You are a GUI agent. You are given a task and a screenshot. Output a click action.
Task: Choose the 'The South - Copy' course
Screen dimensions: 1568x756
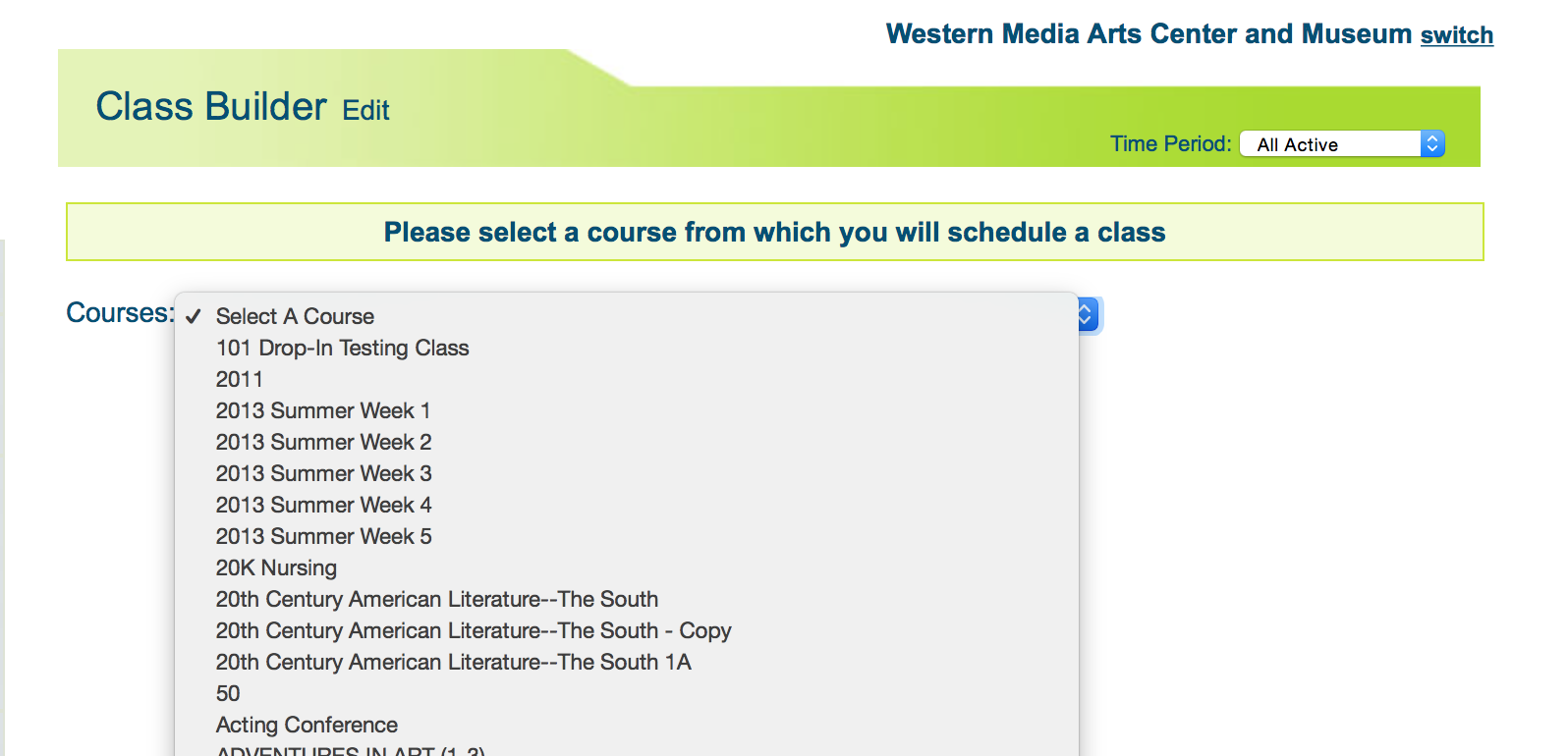[x=474, y=630]
